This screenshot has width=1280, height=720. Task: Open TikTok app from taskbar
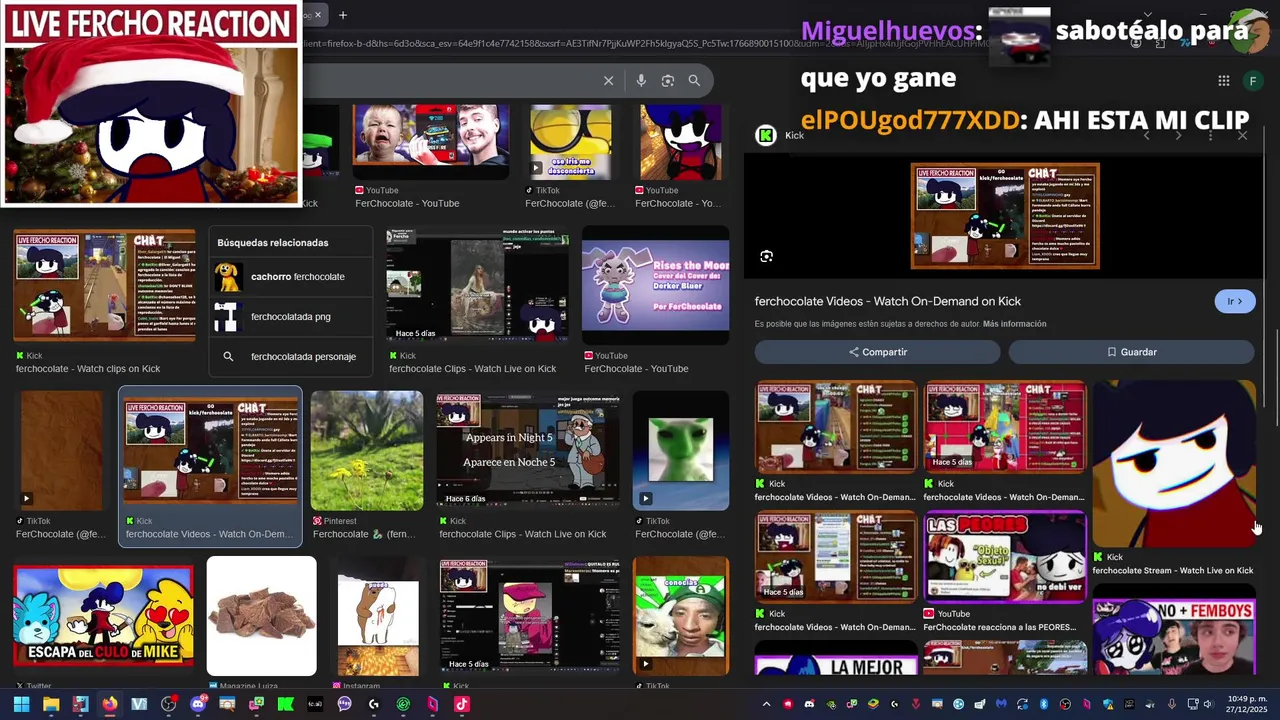pyautogui.click(x=461, y=704)
